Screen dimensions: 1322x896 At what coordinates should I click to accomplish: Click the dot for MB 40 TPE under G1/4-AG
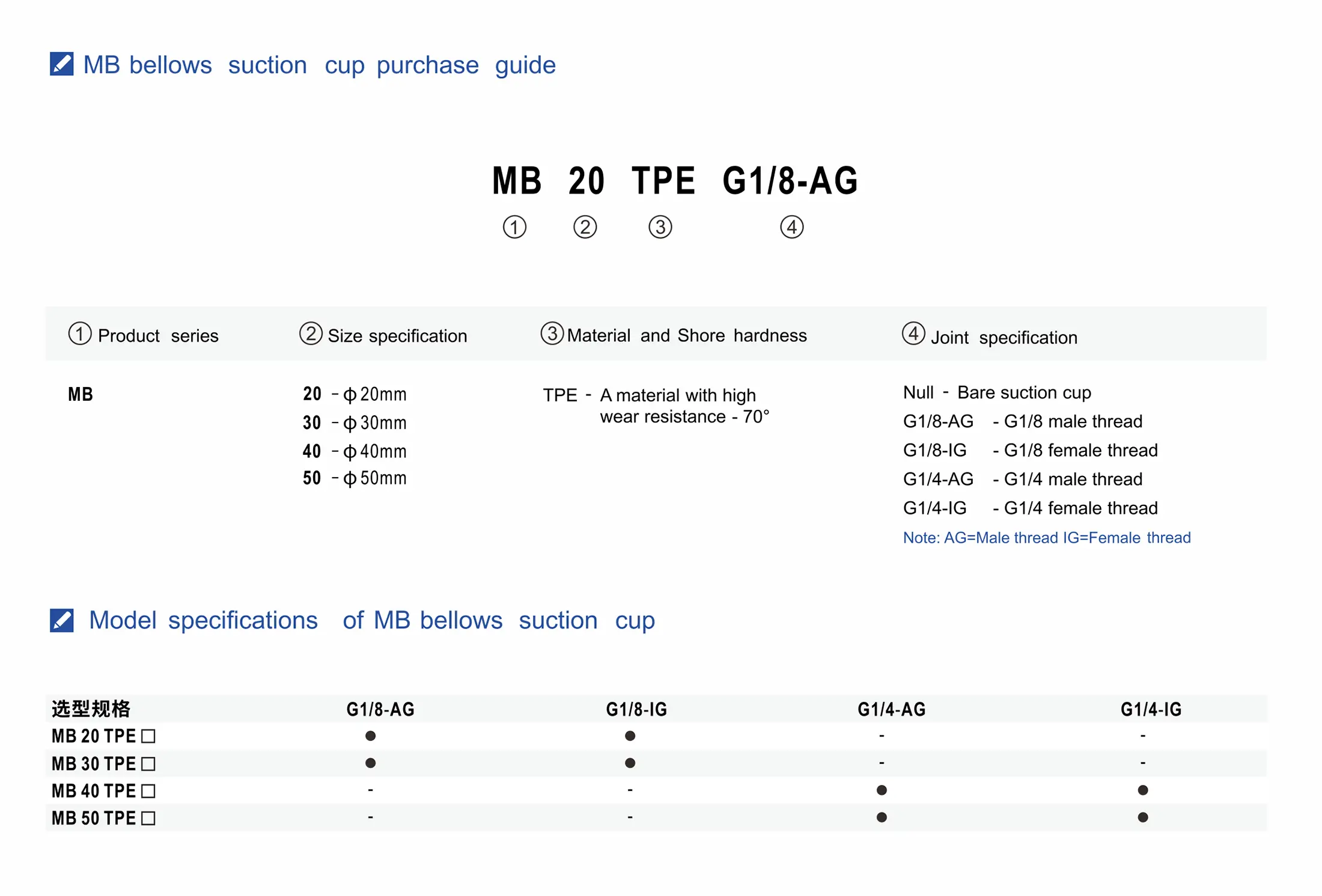coord(882,790)
